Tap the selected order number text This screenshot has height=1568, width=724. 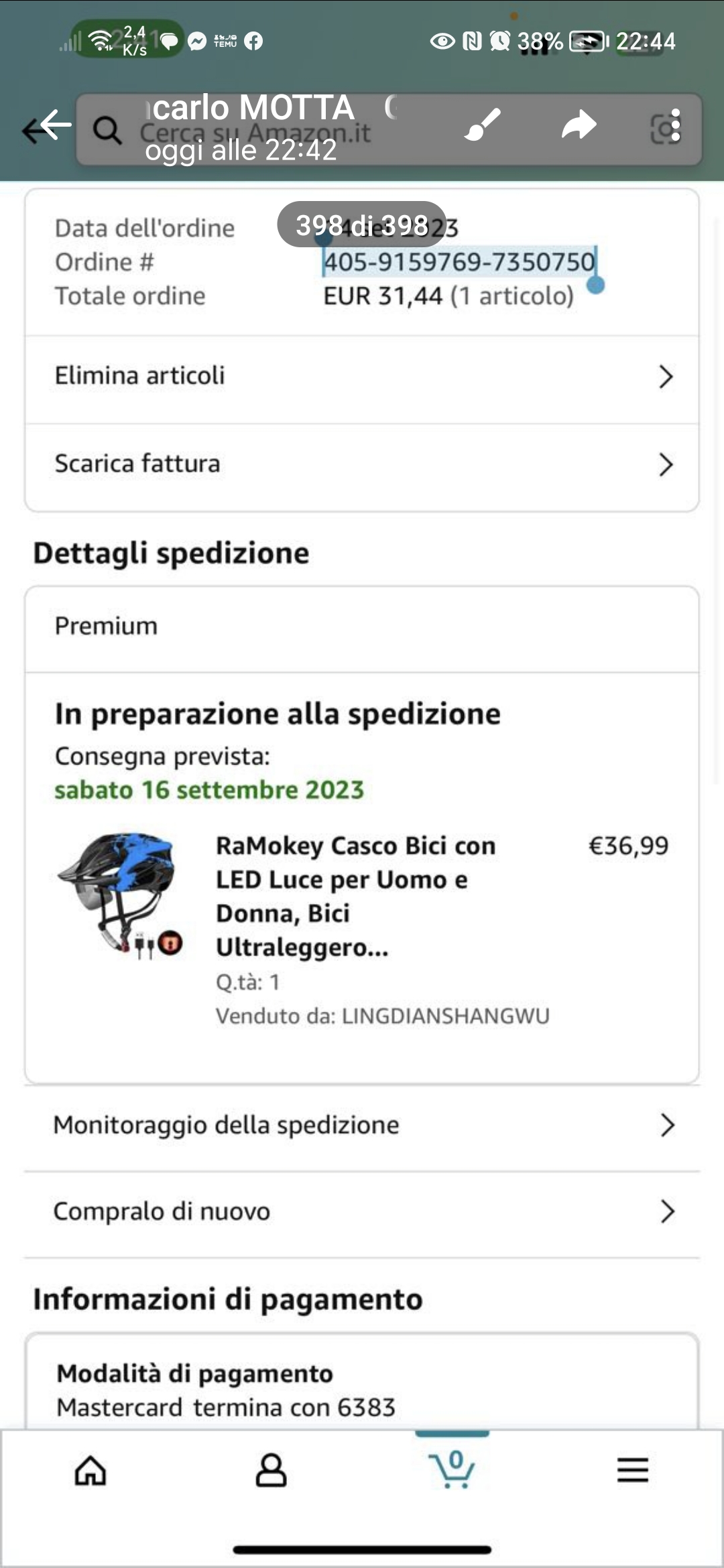[459, 262]
